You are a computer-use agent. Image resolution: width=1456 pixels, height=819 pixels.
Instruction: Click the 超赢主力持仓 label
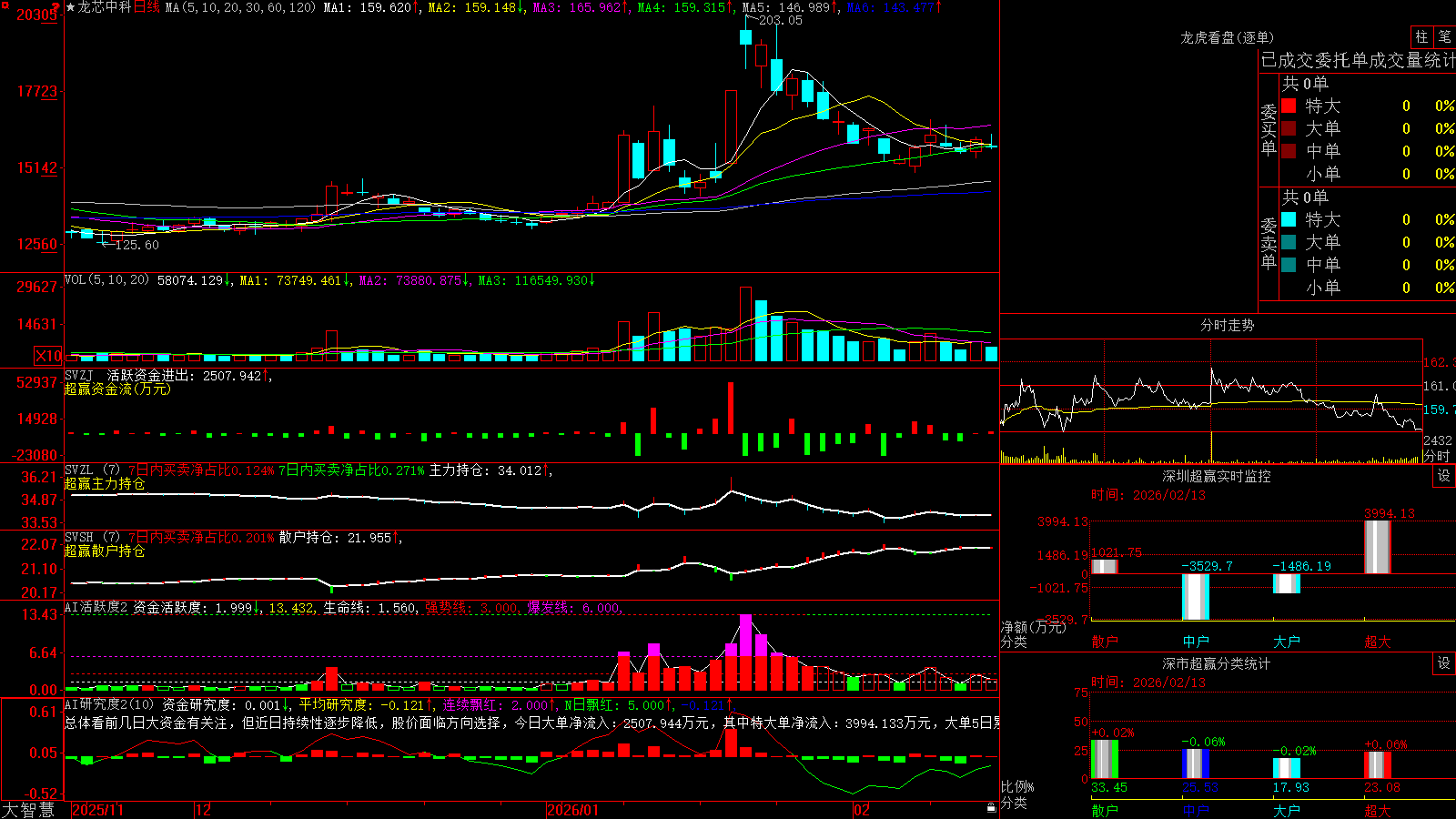click(x=105, y=483)
